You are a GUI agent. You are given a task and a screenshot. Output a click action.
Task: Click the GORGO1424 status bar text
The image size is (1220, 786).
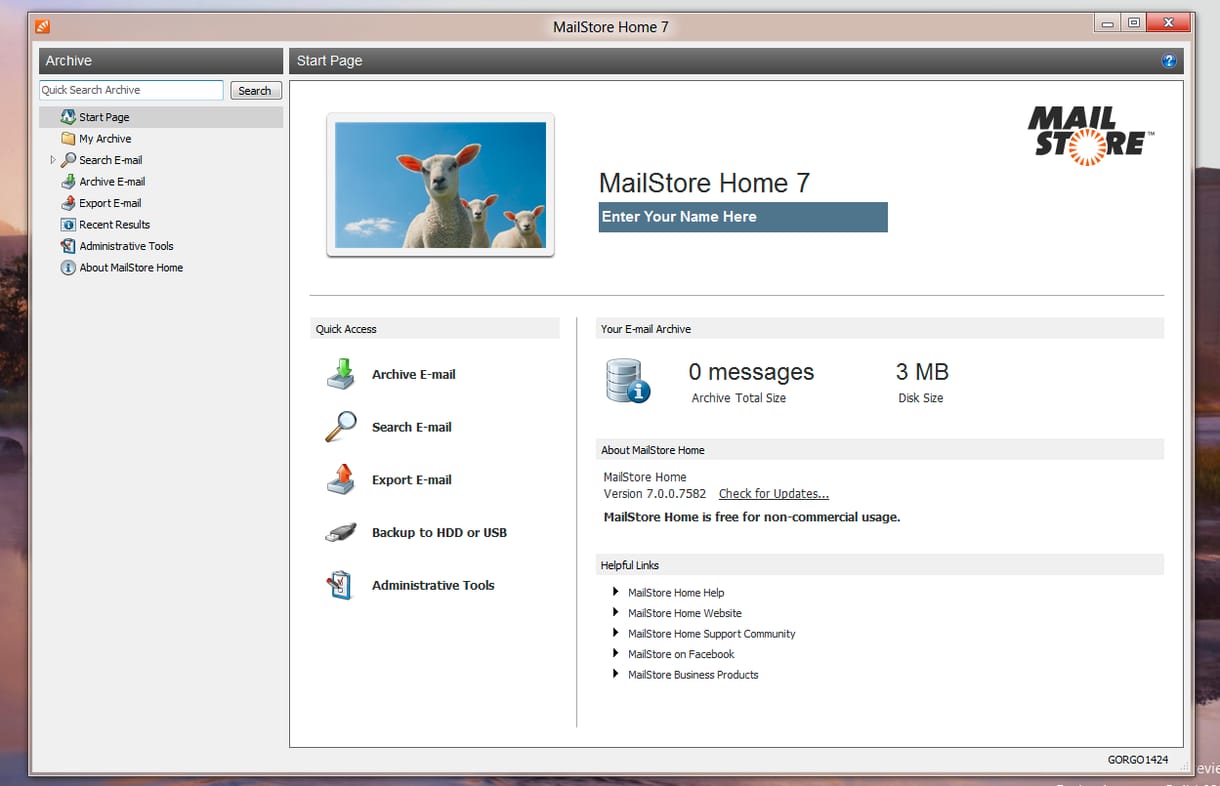click(x=1138, y=760)
